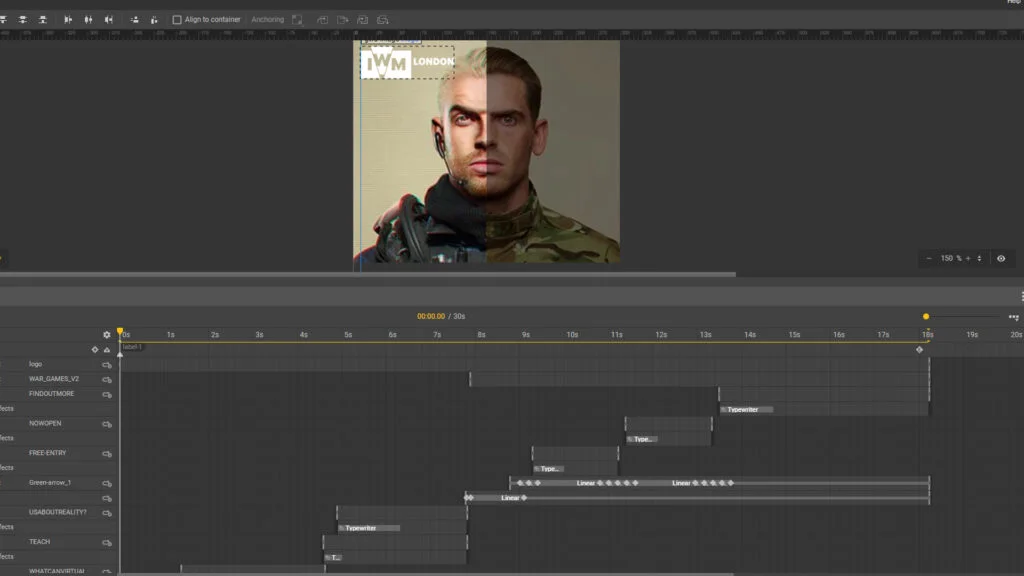Select the NOWOPEN layer
The width and height of the screenshot is (1024, 576).
coord(45,423)
